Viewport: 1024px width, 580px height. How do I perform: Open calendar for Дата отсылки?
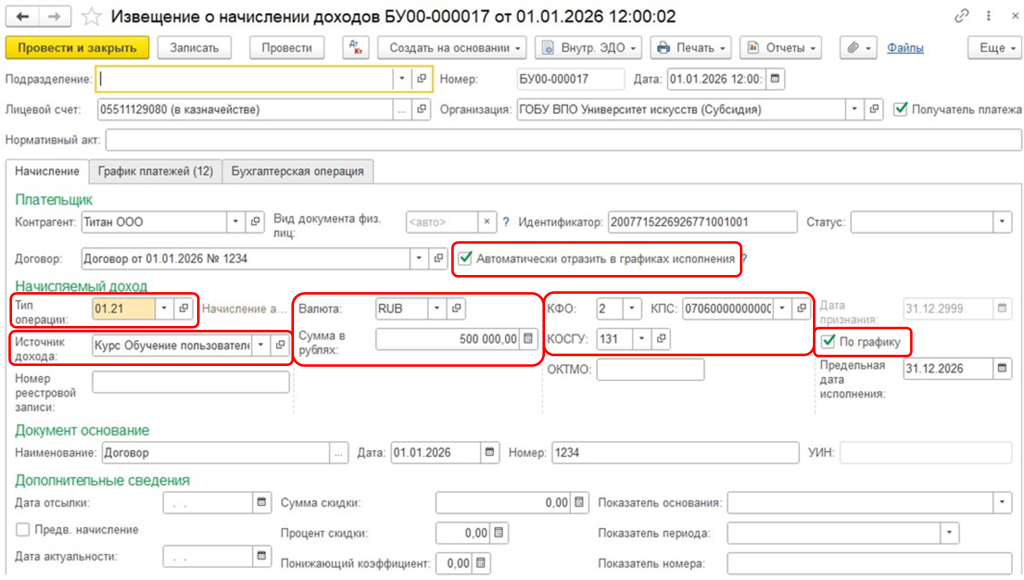point(261,502)
